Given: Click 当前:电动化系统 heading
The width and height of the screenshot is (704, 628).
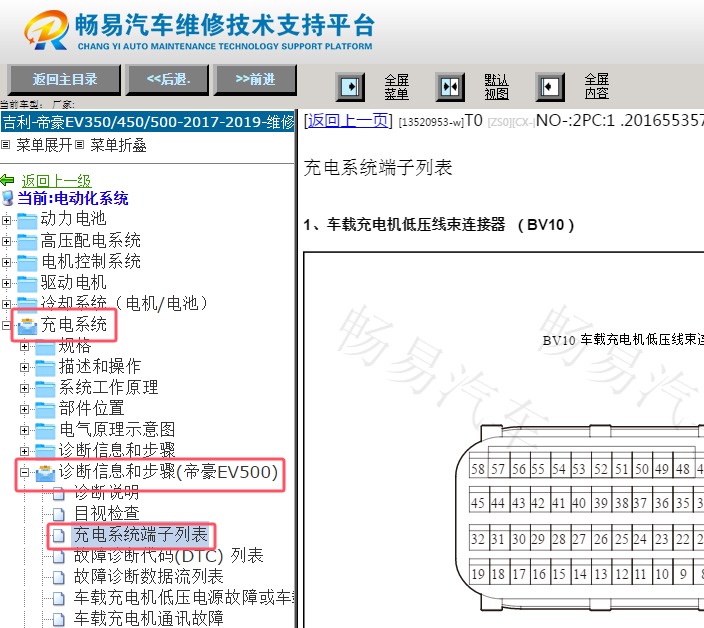Looking at the screenshot, I should [x=73, y=198].
